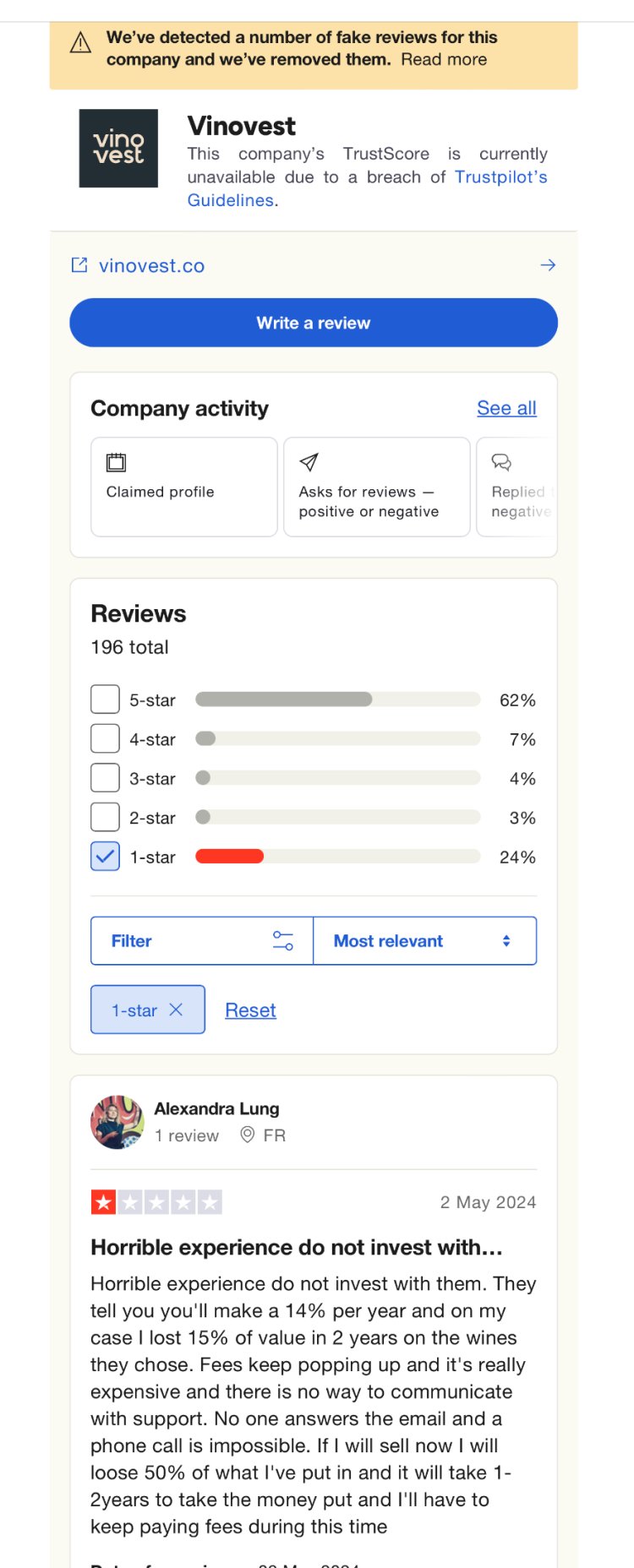Click the filter sliders icon

283,940
